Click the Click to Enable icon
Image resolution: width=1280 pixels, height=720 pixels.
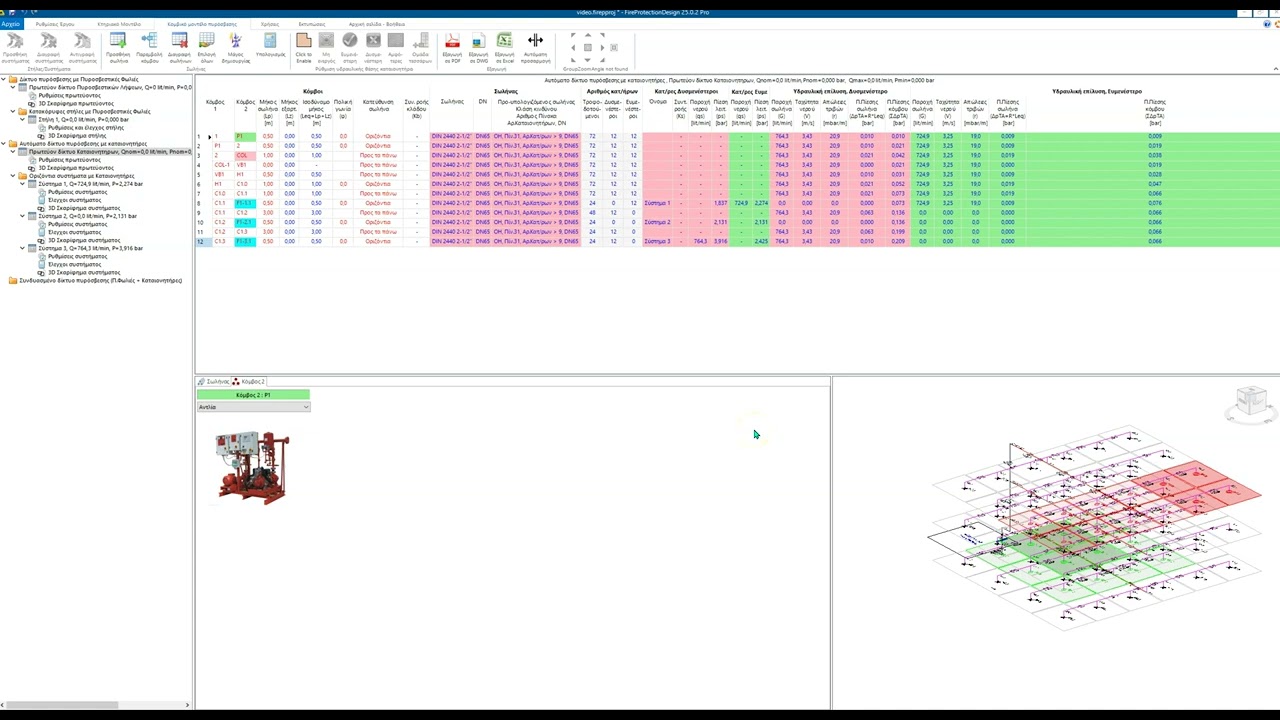point(303,47)
